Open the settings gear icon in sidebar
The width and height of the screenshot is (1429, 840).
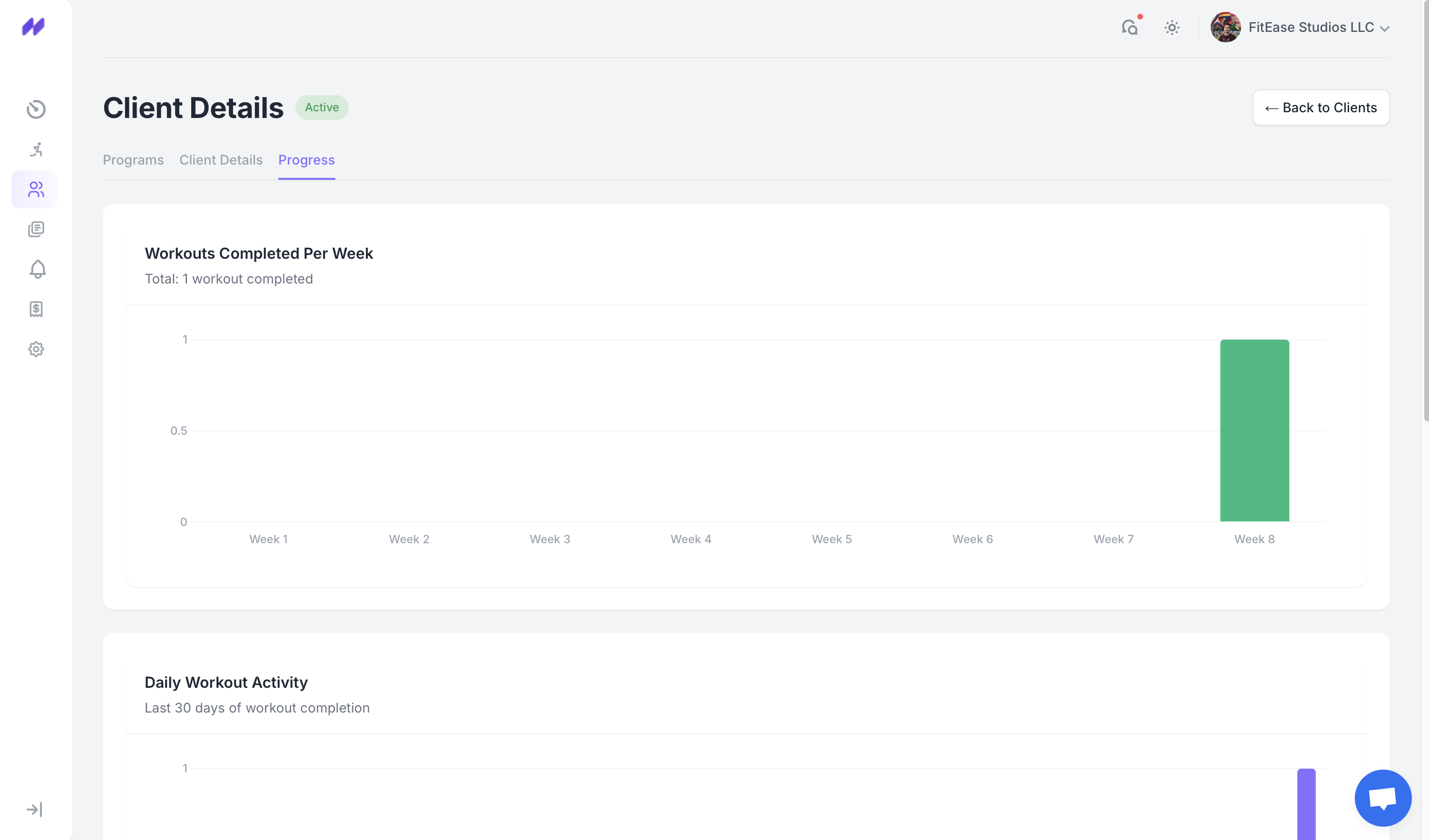(36, 349)
